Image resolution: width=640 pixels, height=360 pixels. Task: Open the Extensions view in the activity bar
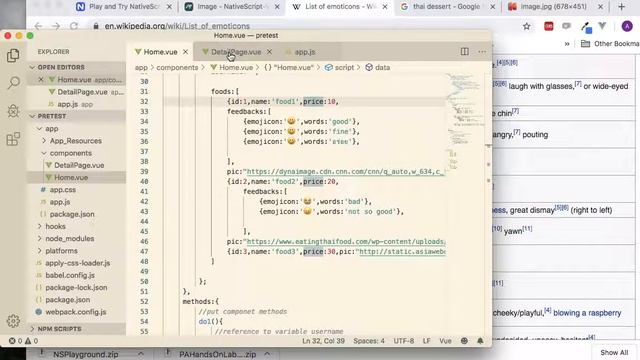pyautogui.click(x=13, y=139)
